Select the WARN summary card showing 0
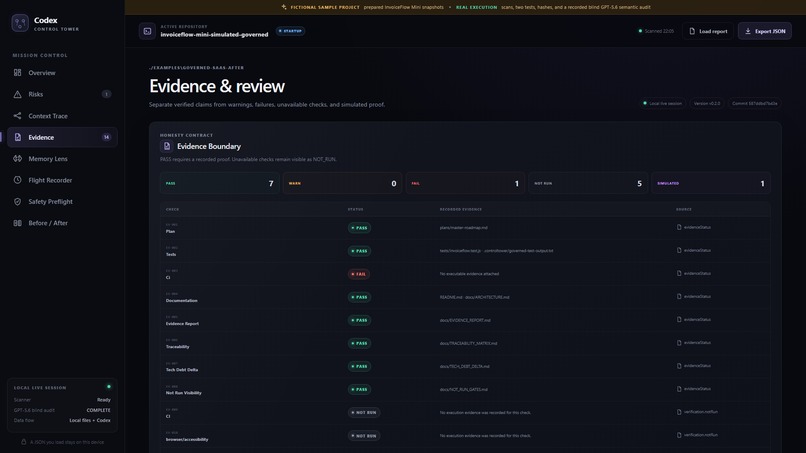 click(x=342, y=184)
